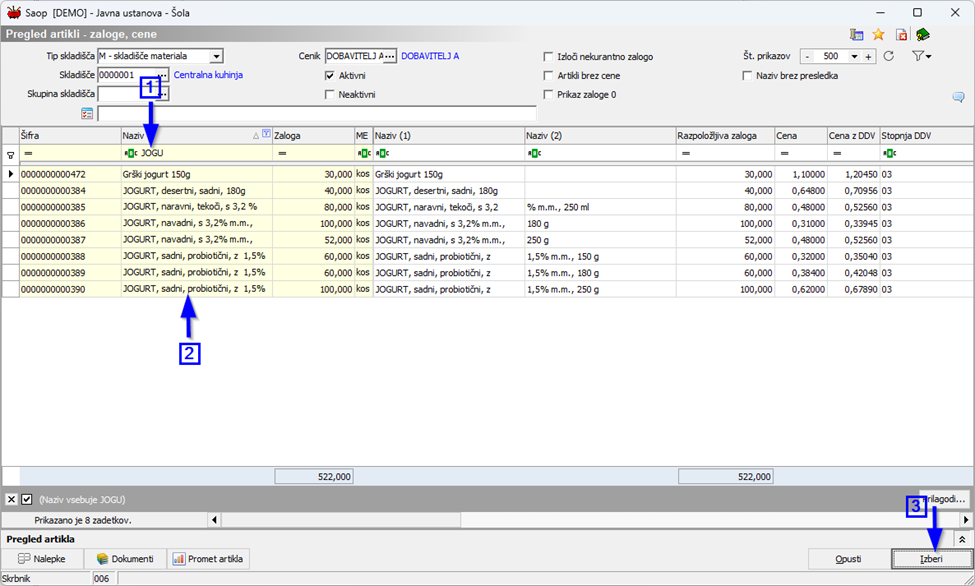Click the filter indicator in Naziv header
Image resolution: width=975 pixels, height=586 pixels.
(x=266, y=134)
